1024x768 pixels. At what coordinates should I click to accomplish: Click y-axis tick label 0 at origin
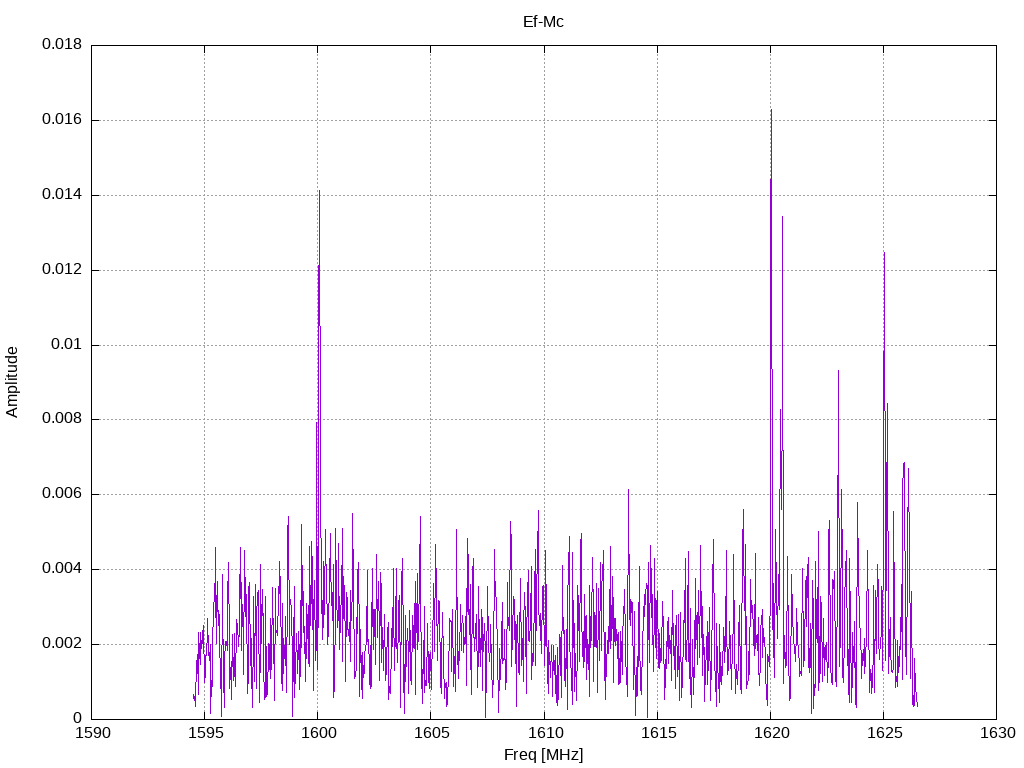(78, 718)
